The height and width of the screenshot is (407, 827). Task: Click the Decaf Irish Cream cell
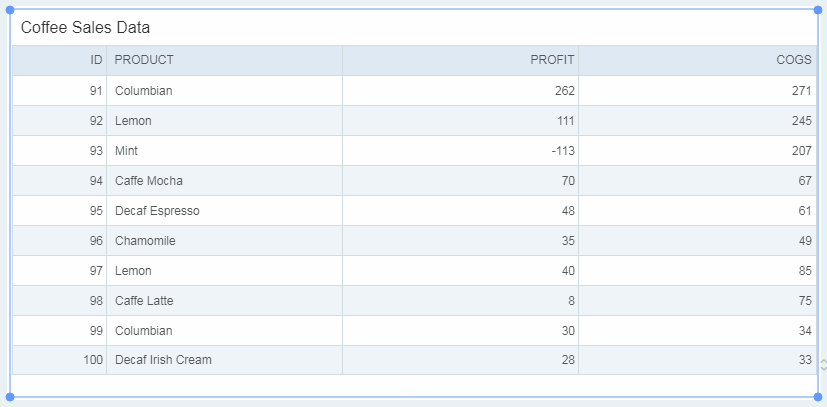point(224,360)
